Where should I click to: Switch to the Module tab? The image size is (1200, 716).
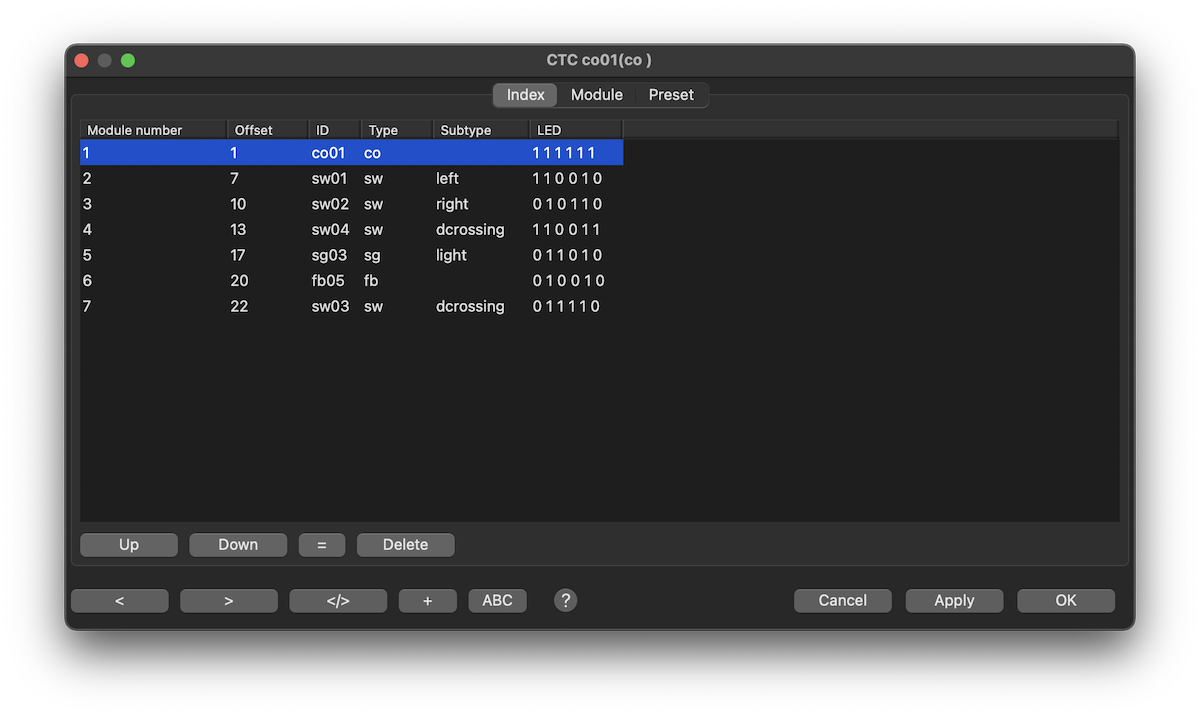pyautogui.click(x=596, y=95)
